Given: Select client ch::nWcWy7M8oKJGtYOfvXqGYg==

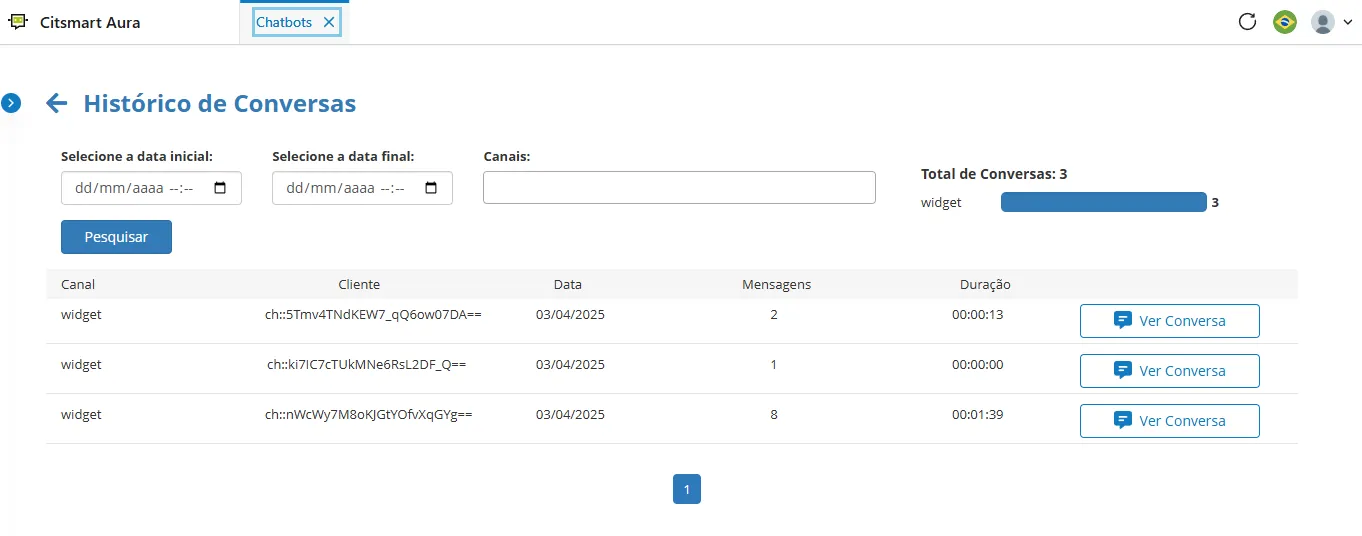Looking at the screenshot, I should coord(368,414).
